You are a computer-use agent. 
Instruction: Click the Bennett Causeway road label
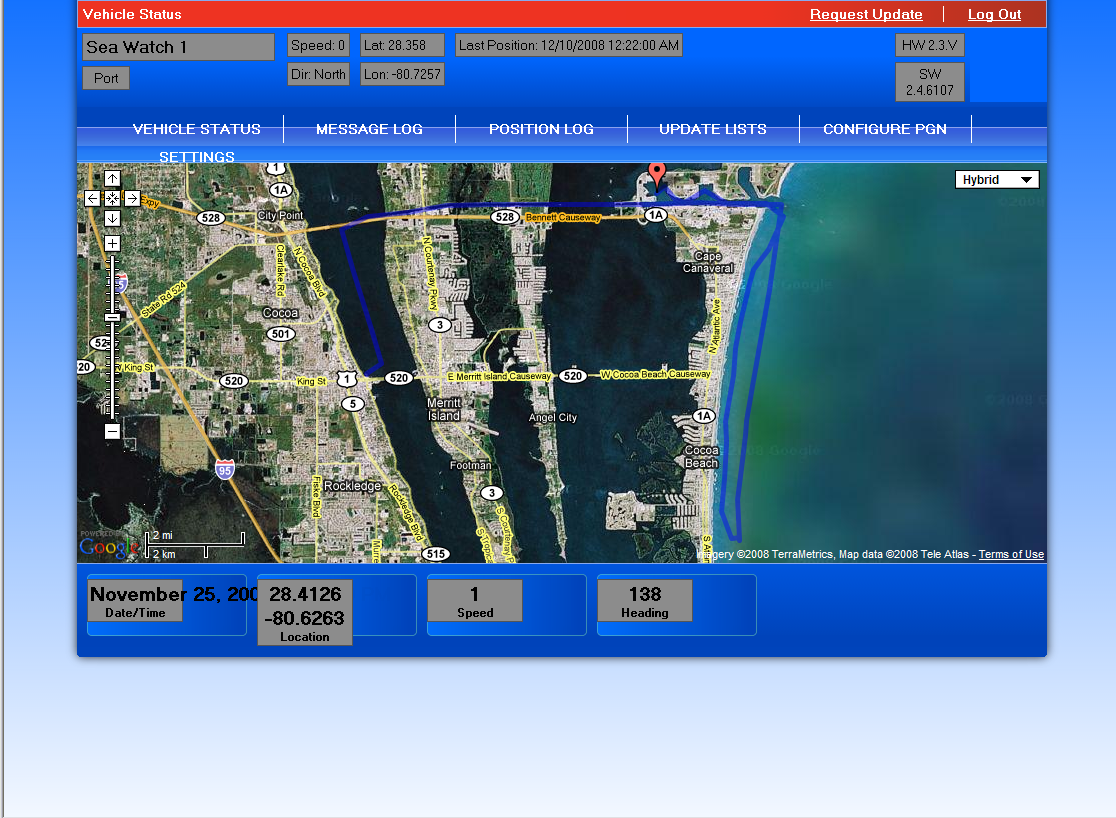563,217
